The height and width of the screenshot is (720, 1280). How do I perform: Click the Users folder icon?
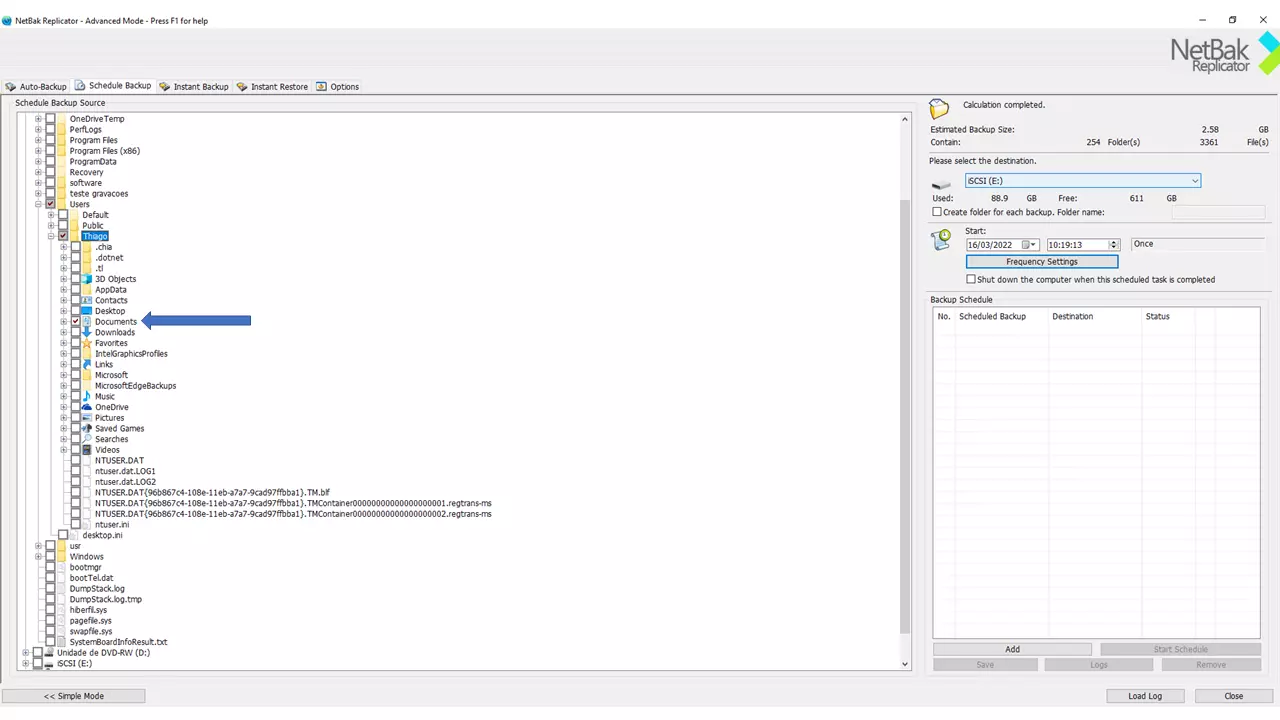coord(62,204)
